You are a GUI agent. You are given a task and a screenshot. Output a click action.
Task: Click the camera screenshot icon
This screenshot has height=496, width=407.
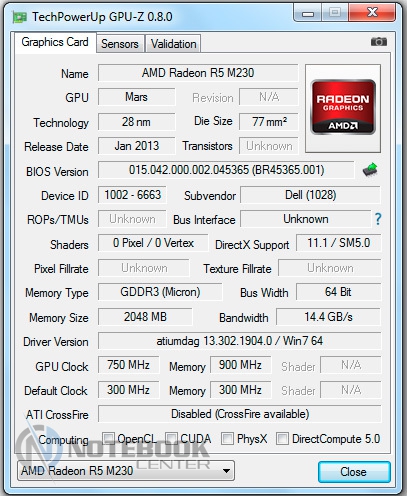point(379,42)
